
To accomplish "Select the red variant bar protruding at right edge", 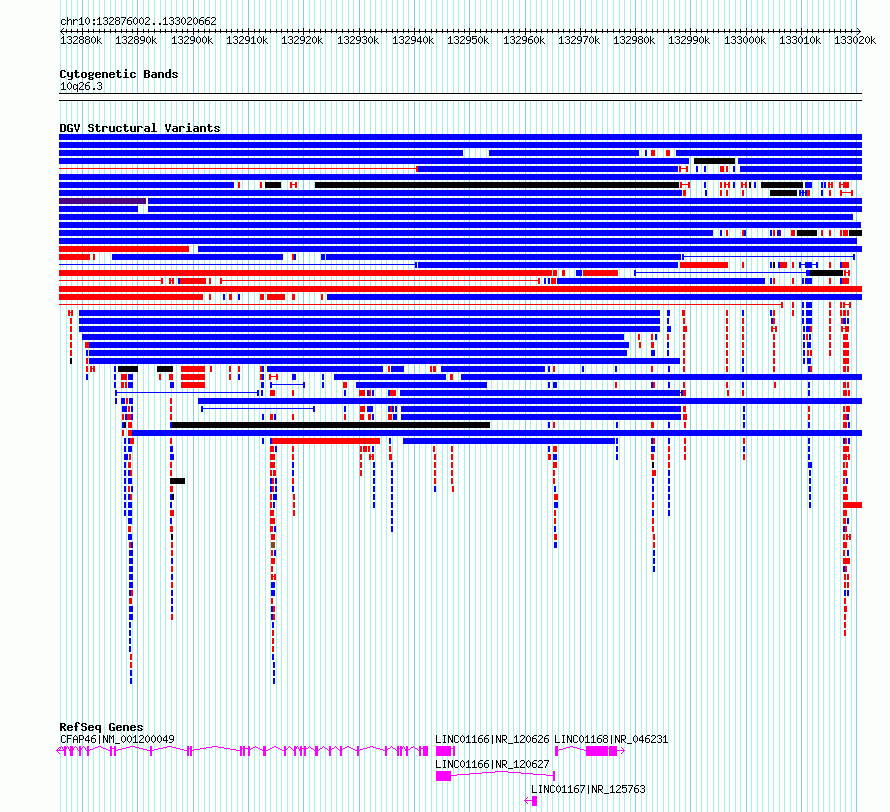I will [853, 505].
